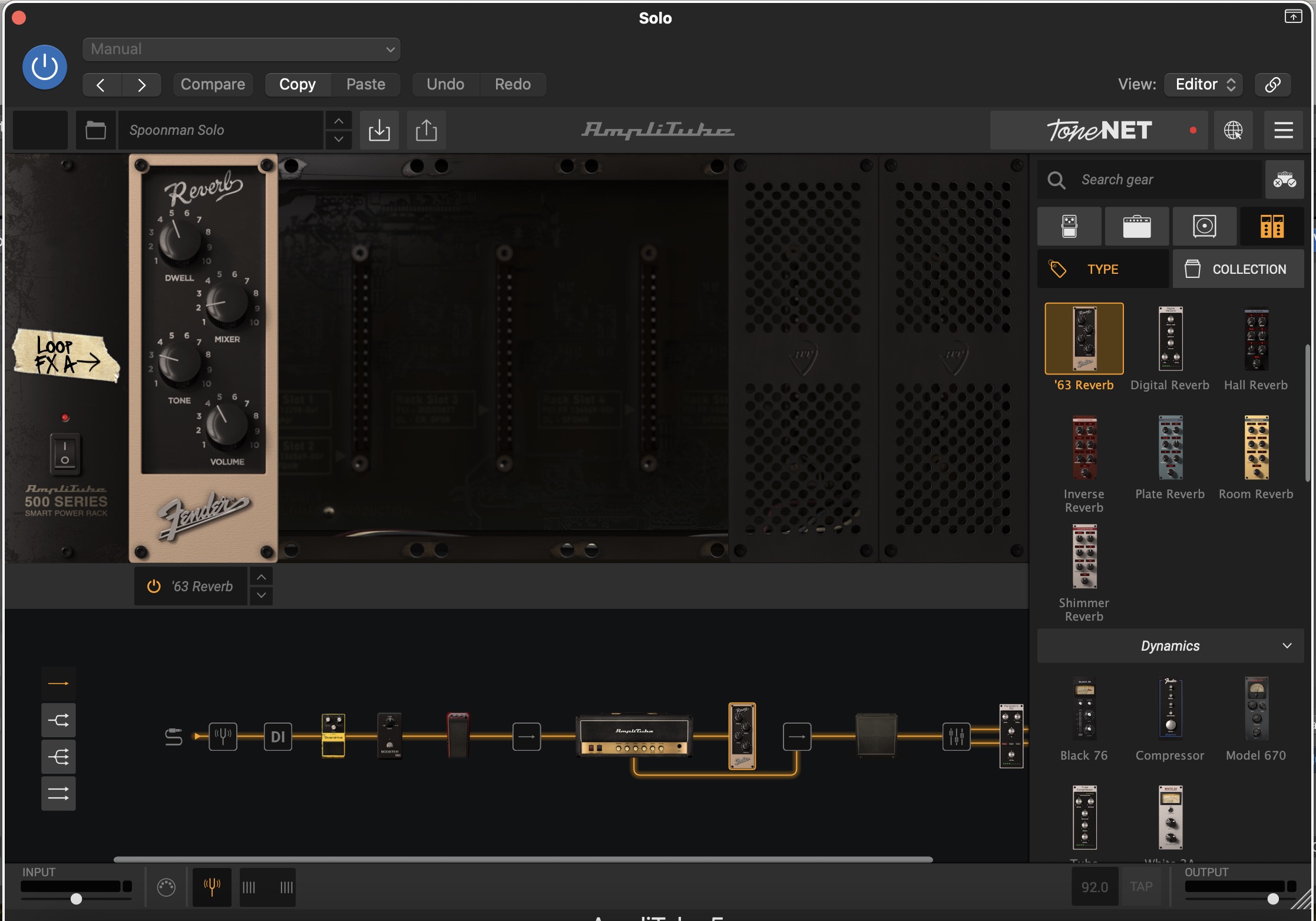This screenshot has height=921, width=1316.
Task: Toggle the 500 Series rack power switch
Action: (x=65, y=453)
